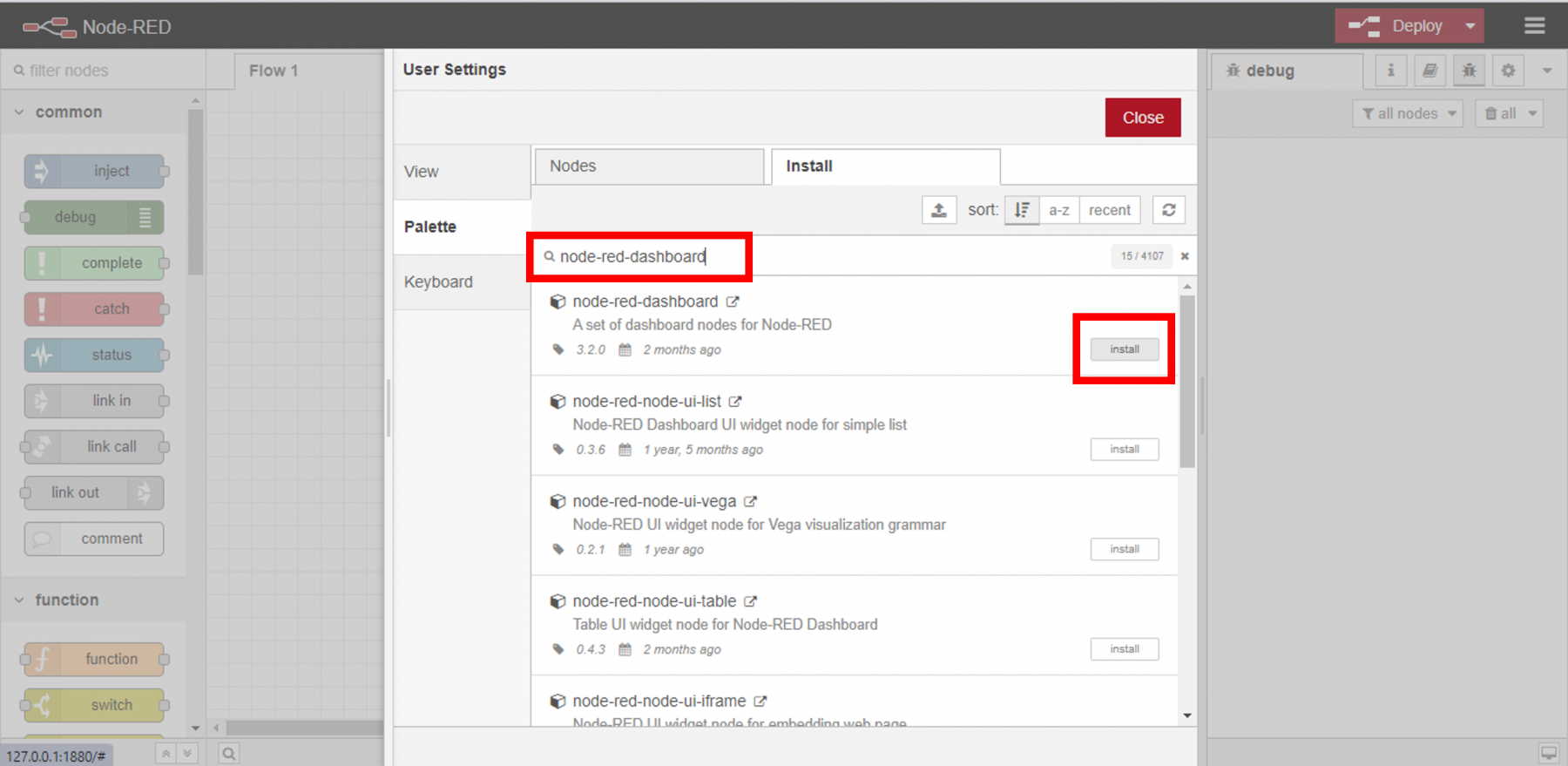The width and height of the screenshot is (1568, 766).
Task: Clear the module search field
Action: tap(1184, 256)
